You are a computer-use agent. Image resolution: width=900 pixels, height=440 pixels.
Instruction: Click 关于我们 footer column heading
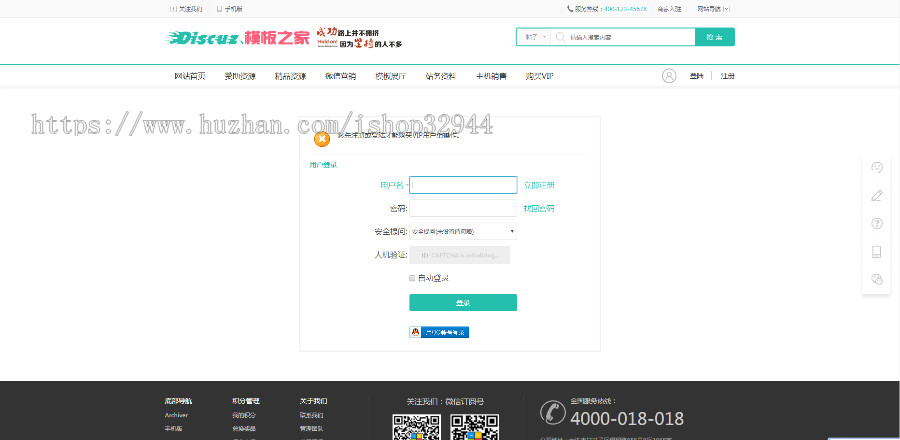[x=313, y=401]
